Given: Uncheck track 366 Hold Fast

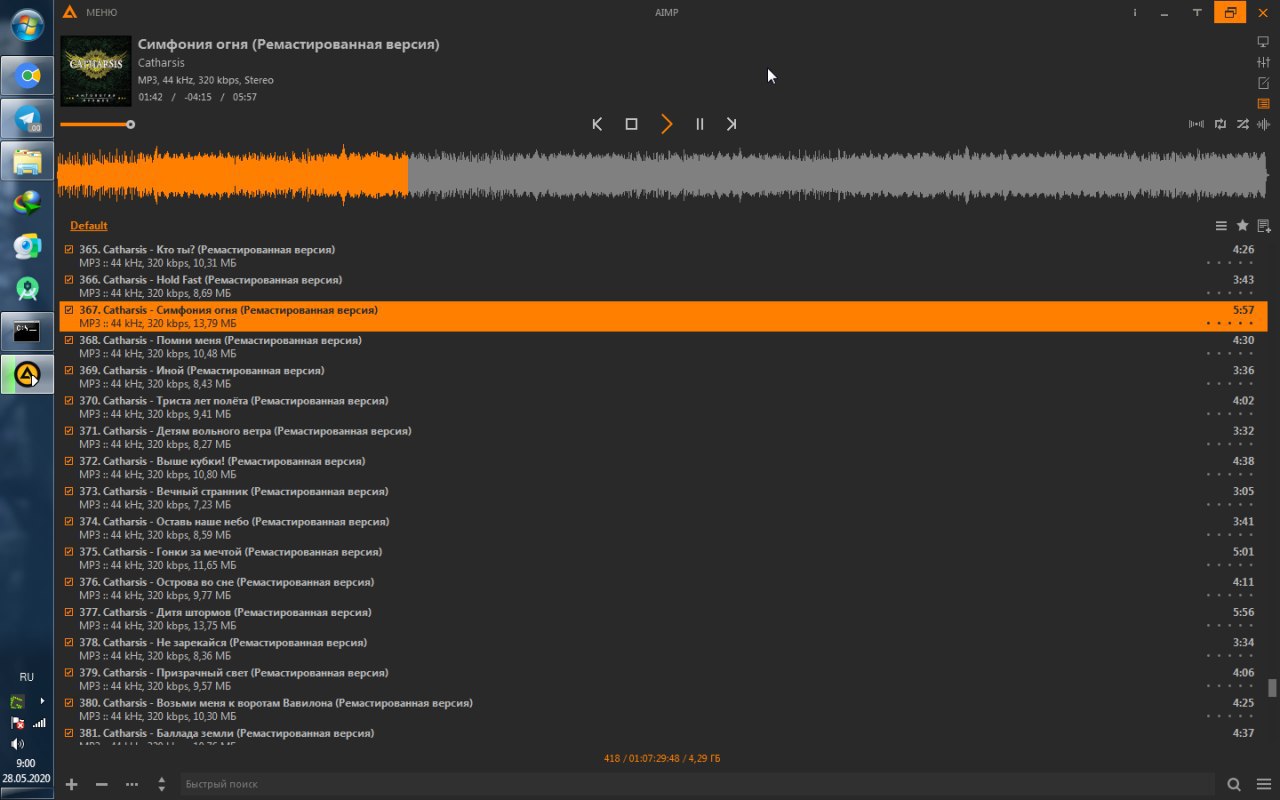Looking at the screenshot, I should coord(69,279).
